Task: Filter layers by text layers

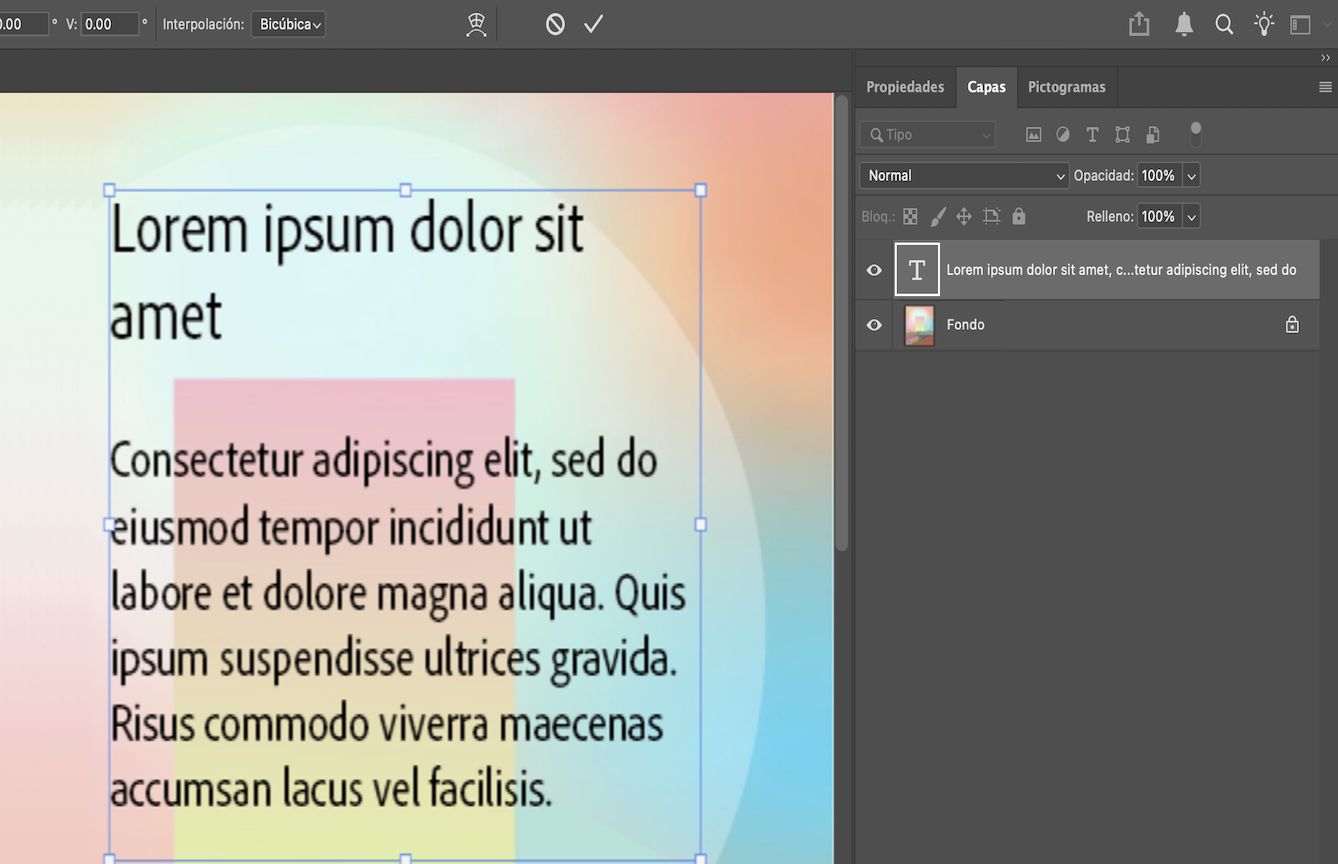Action: (1092, 134)
